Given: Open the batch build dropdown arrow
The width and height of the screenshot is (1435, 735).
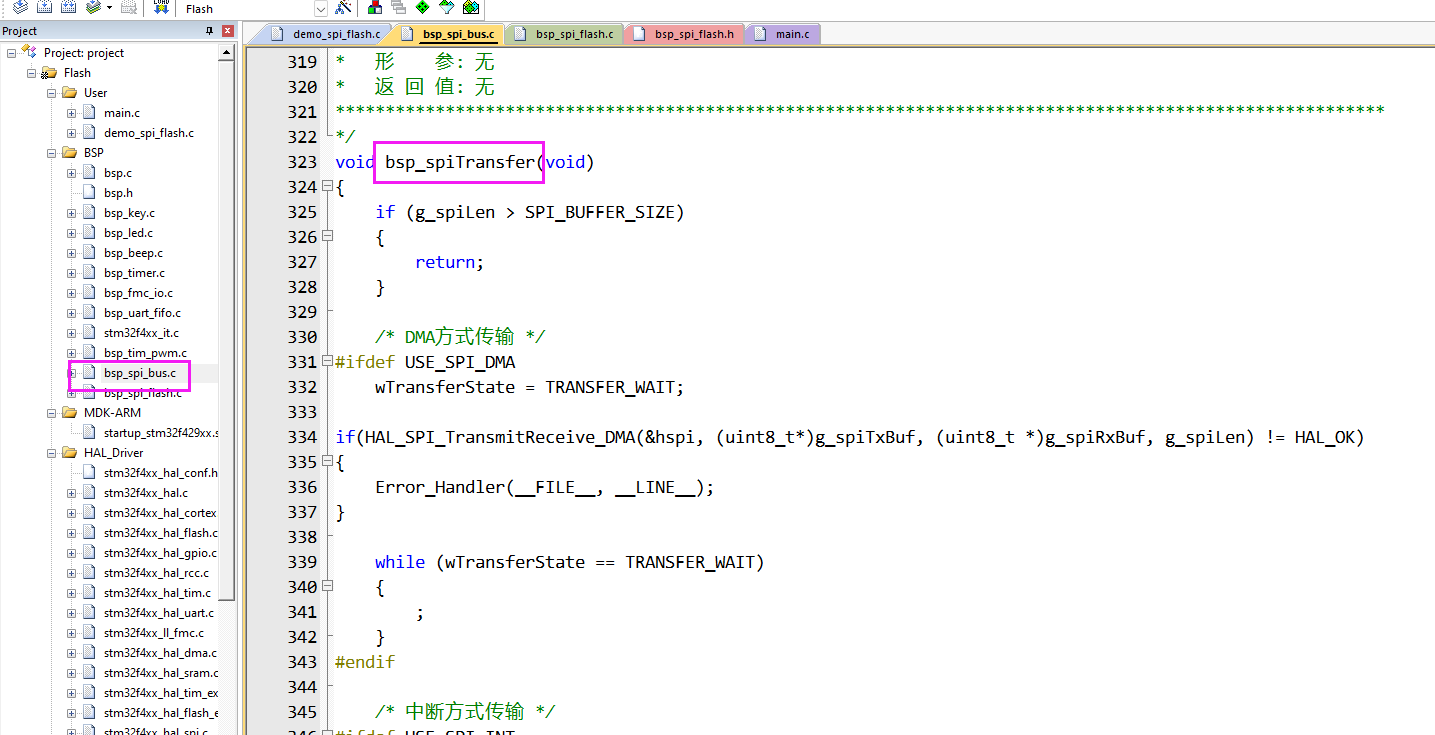Looking at the screenshot, I should [x=109, y=8].
